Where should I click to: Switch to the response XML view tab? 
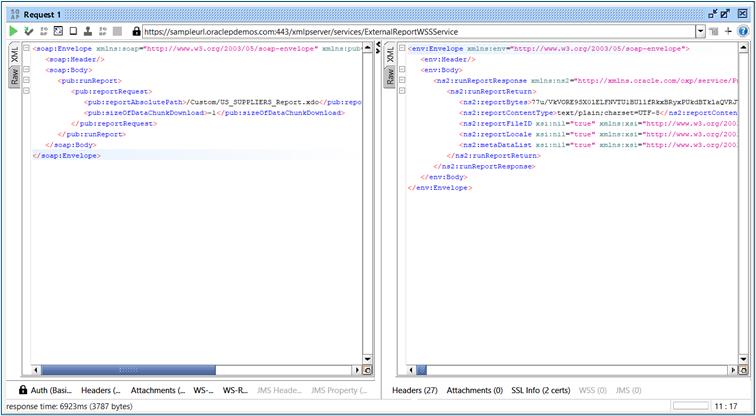(x=390, y=56)
